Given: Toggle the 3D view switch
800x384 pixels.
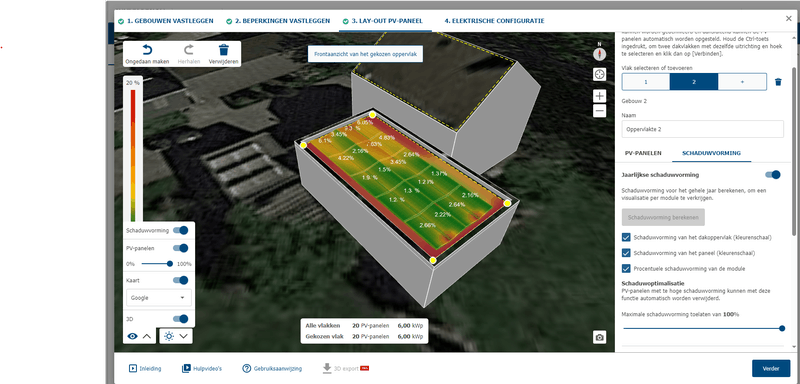Looking at the screenshot, I should [181, 319].
